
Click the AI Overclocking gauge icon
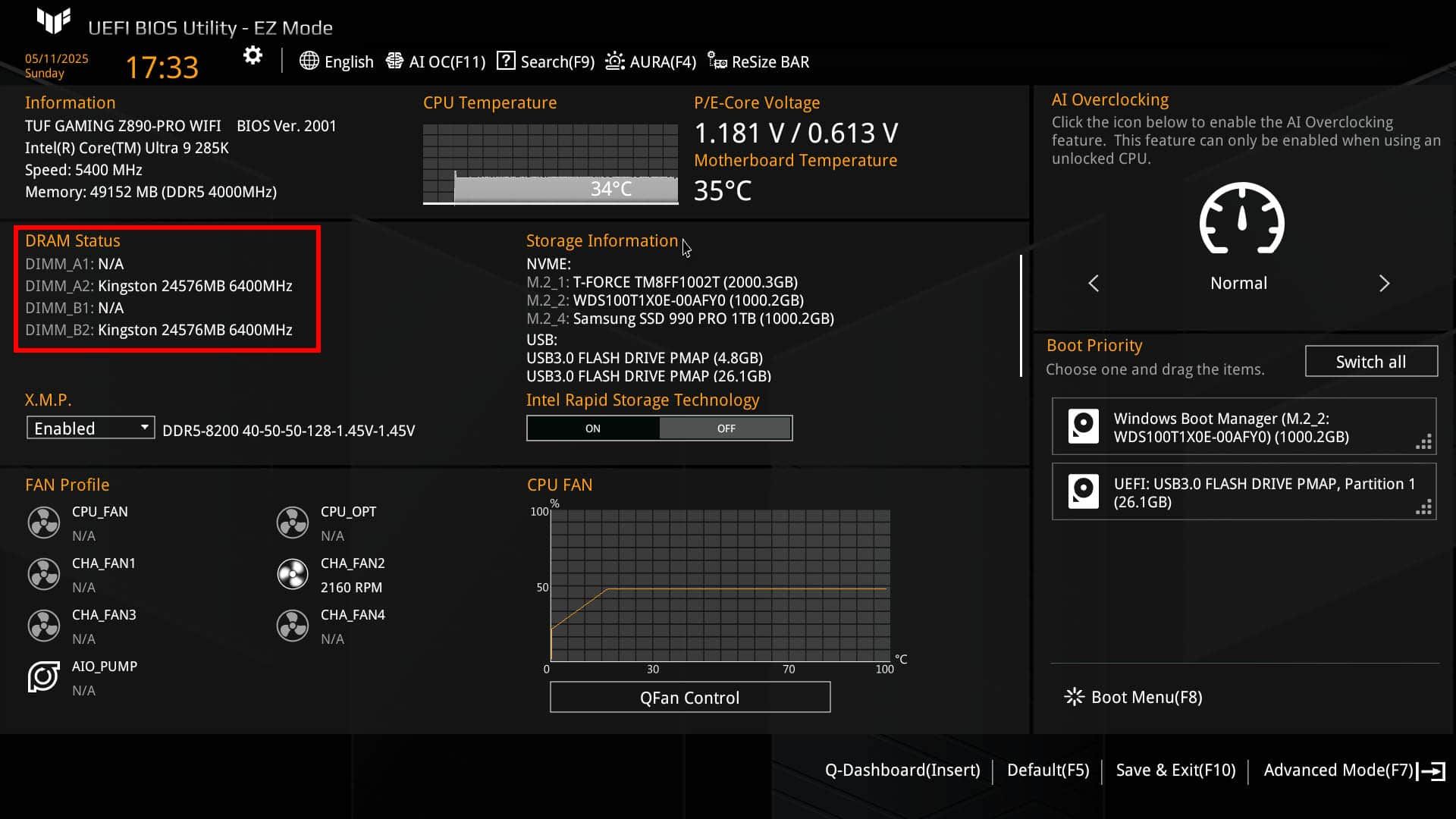click(1241, 218)
